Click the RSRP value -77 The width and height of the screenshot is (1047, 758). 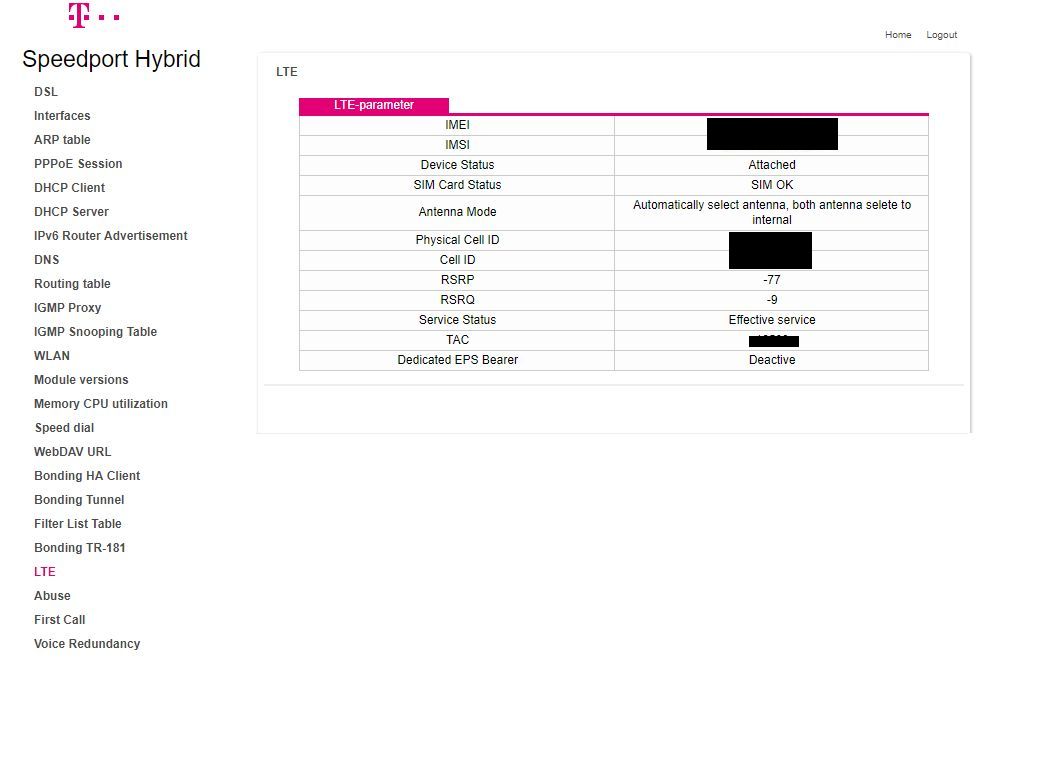(772, 280)
